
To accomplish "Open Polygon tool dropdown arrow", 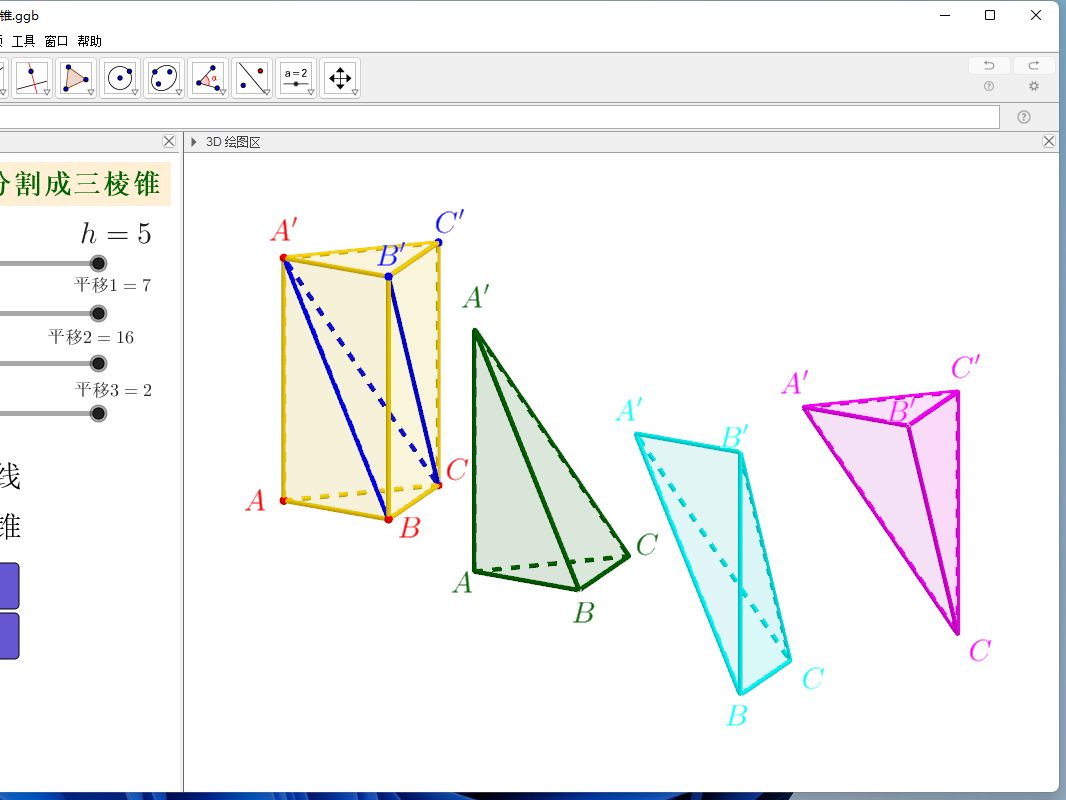I will [91, 92].
